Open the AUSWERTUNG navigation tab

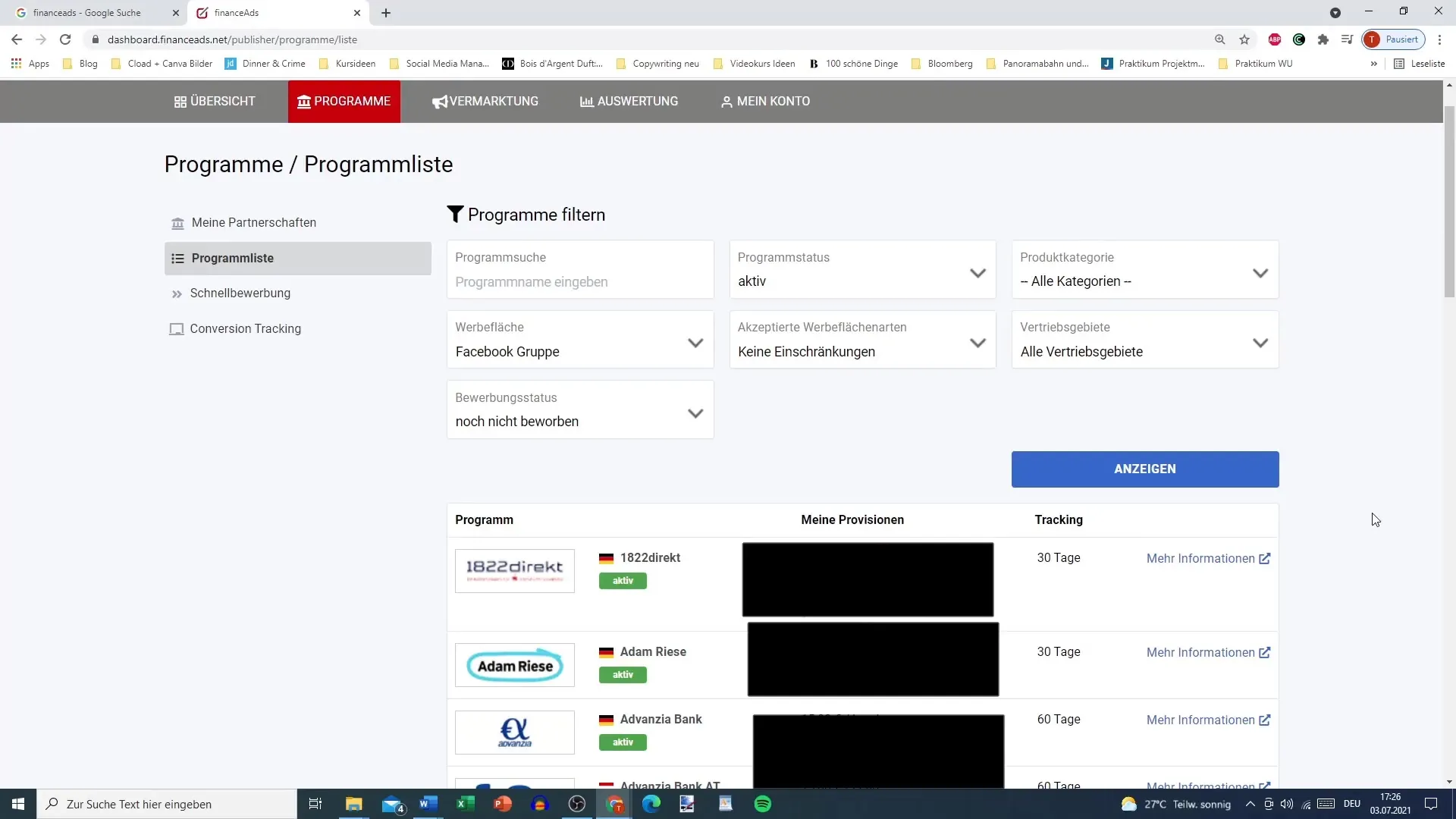coord(629,101)
